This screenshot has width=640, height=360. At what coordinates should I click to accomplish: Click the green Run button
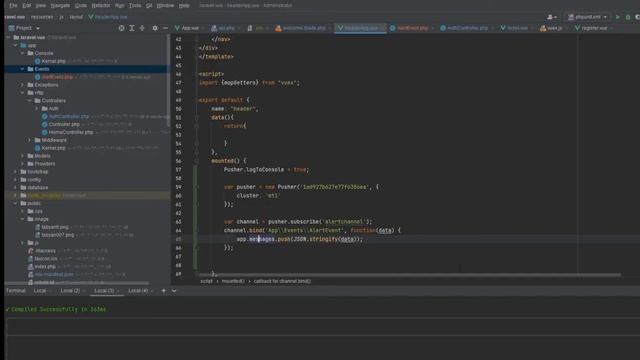pyautogui.click(x=618, y=17)
